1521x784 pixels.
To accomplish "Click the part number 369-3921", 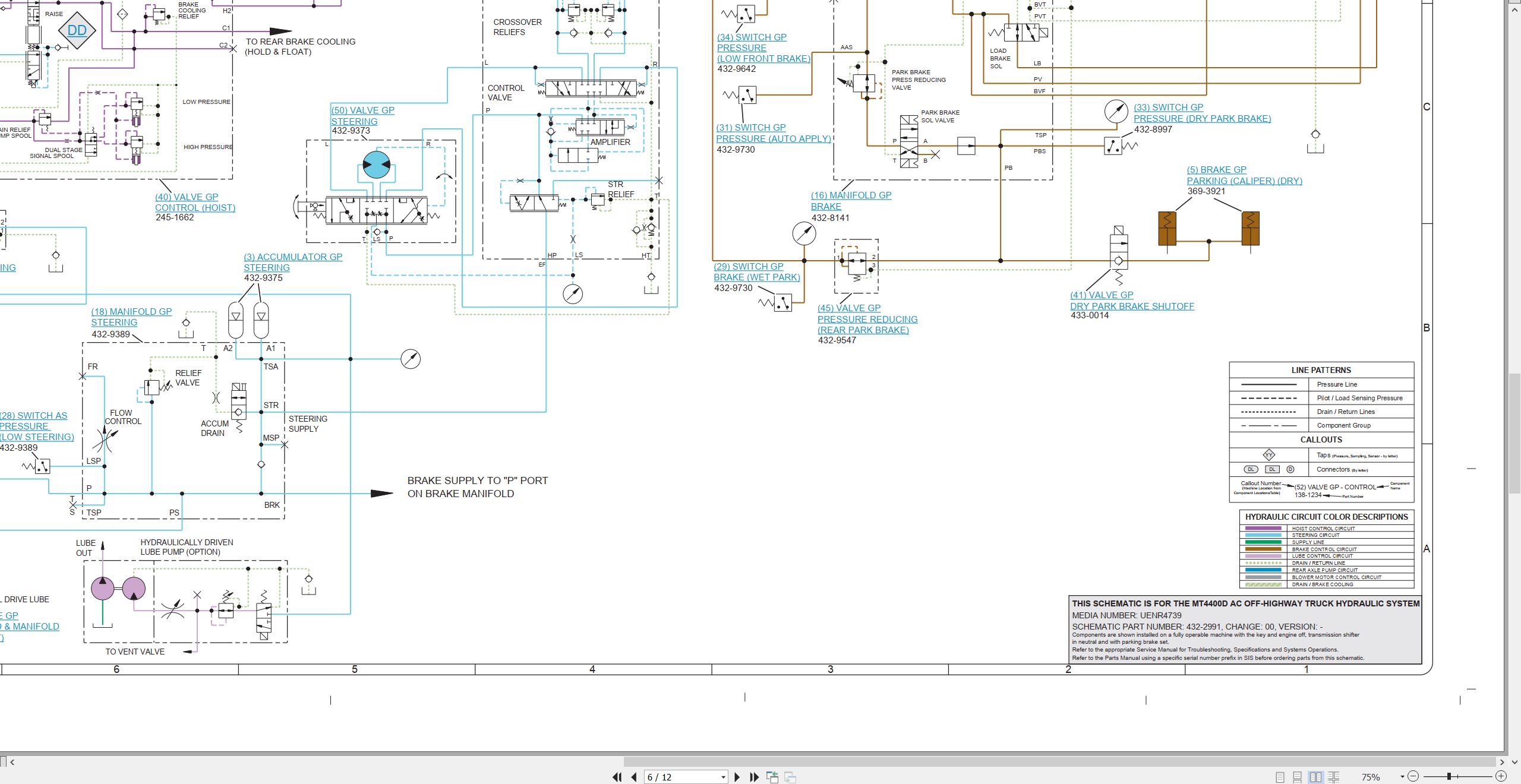I will pos(1206,191).
